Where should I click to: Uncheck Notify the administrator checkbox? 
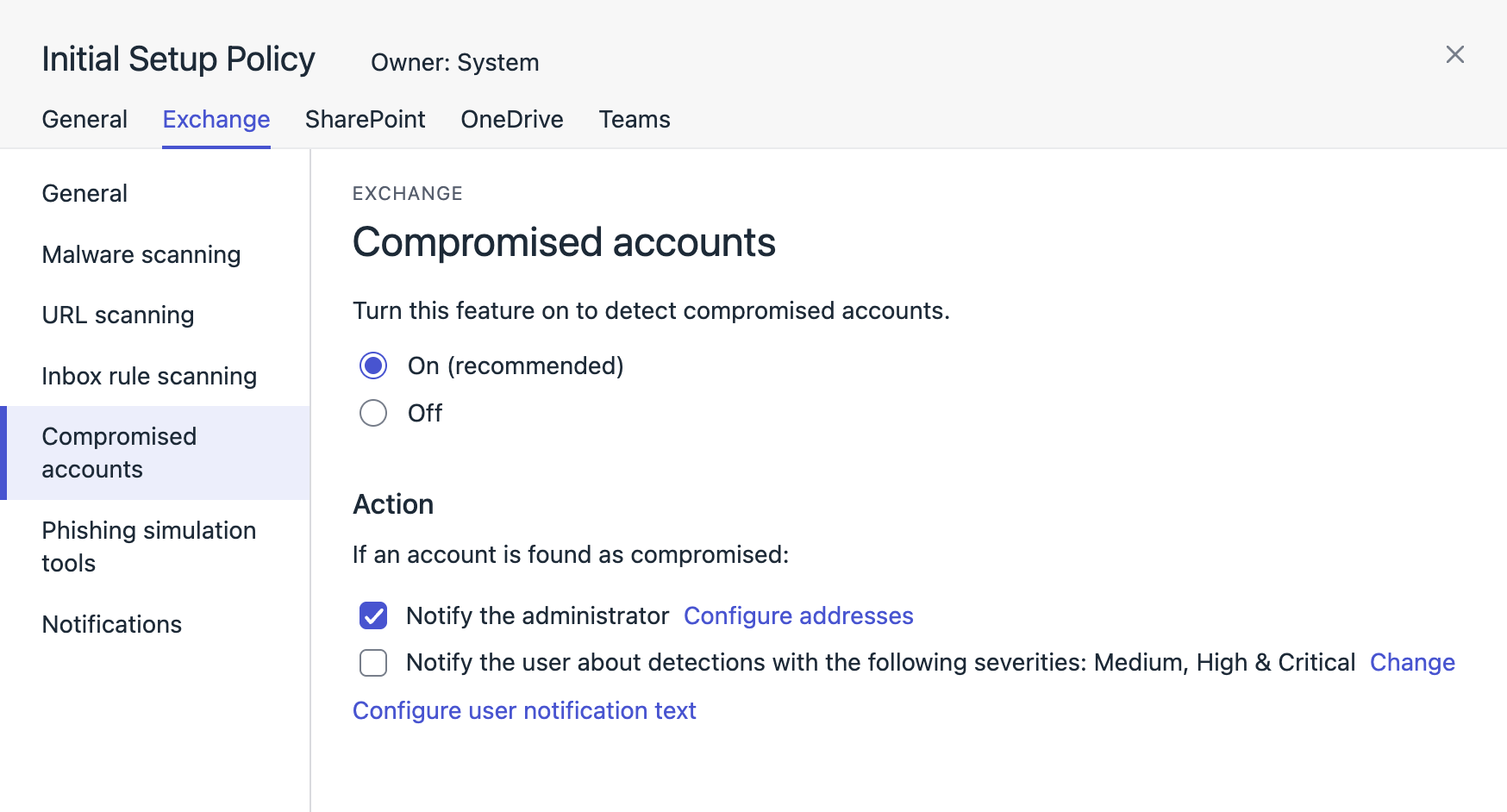(373, 615)
